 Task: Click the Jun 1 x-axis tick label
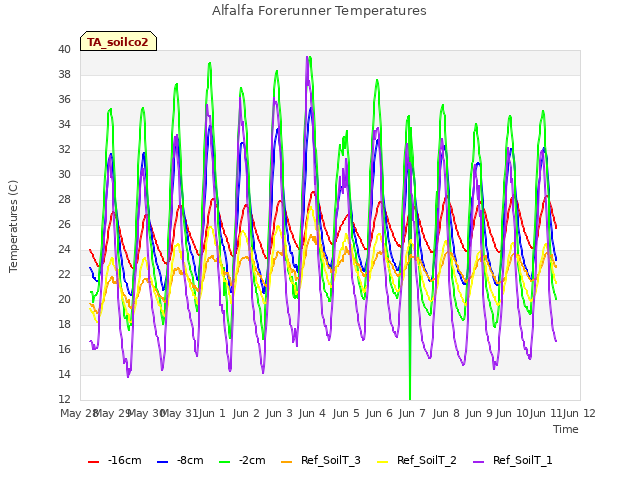coord(212,413)
